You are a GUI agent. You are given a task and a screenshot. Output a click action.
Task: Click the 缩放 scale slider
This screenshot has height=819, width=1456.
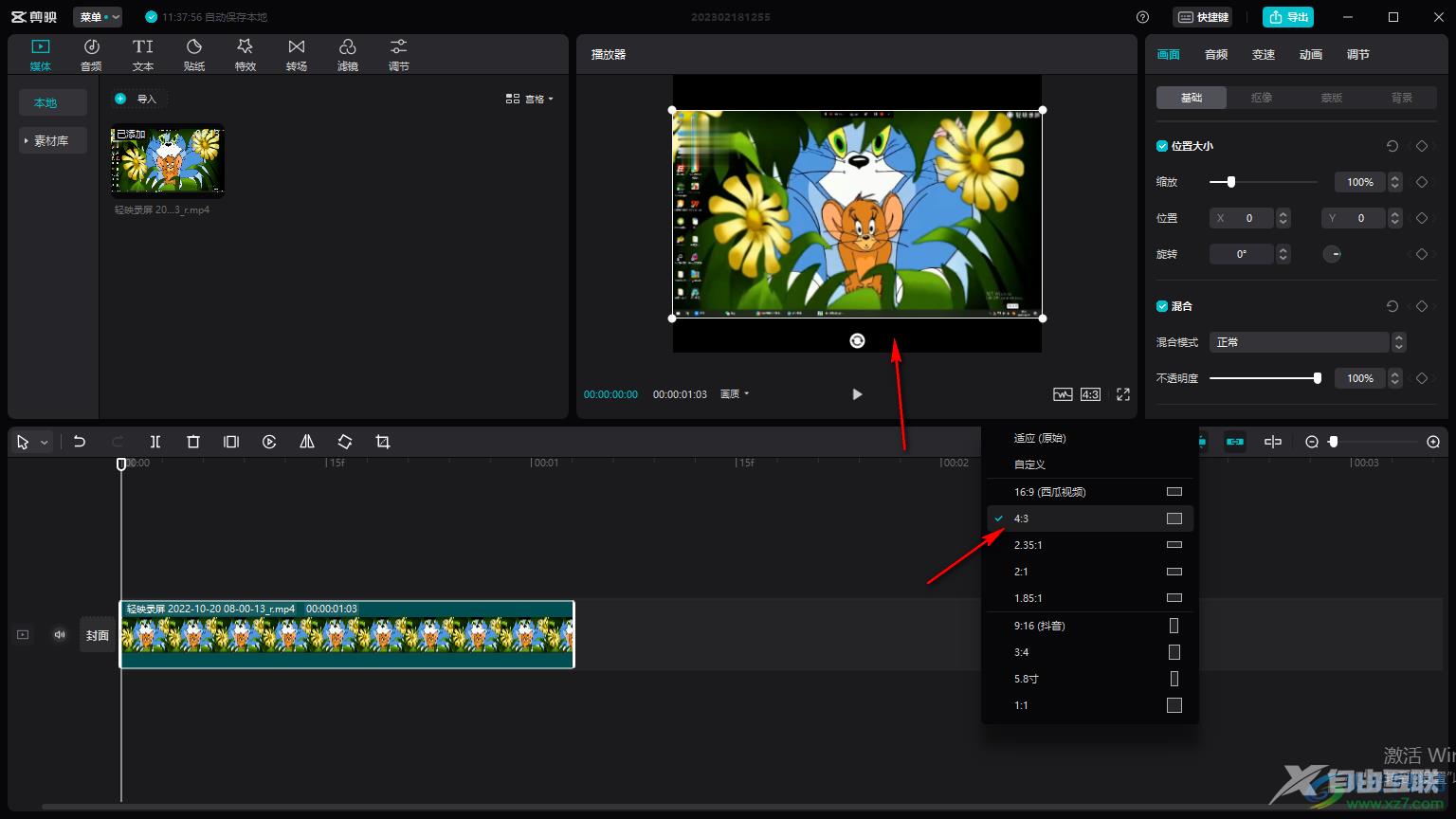click(1264, 182)
